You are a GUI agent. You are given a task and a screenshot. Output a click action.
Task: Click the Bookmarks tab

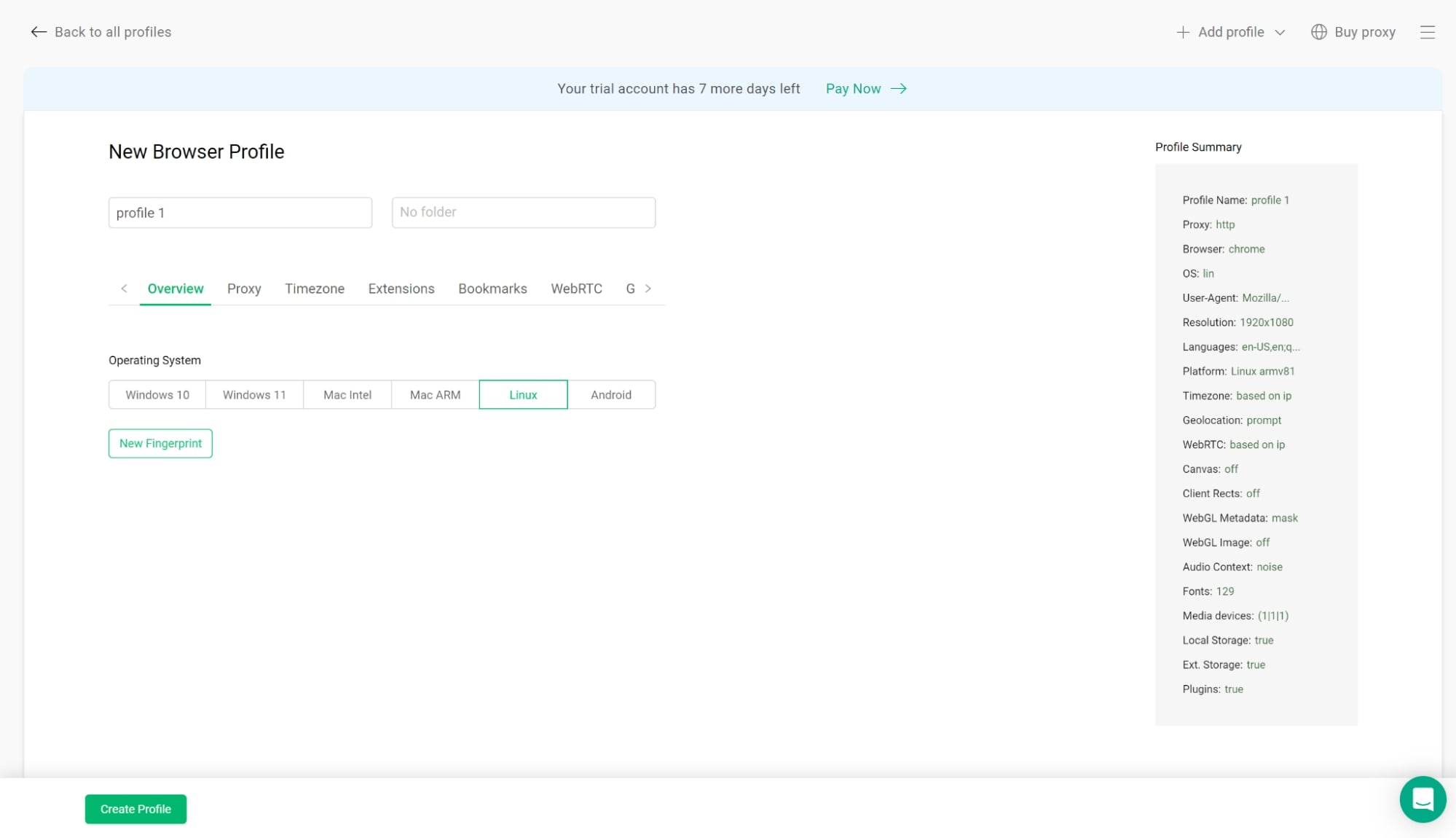(x=492, y=288)
